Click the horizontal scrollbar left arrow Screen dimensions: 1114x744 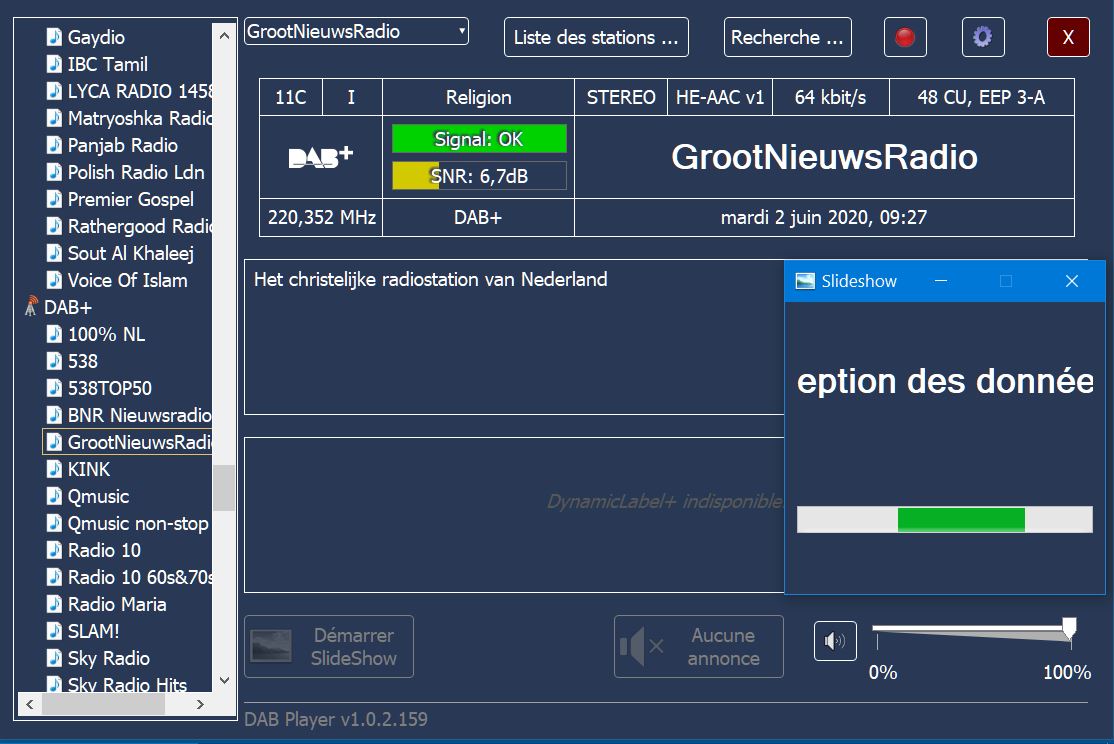point(29,704)
